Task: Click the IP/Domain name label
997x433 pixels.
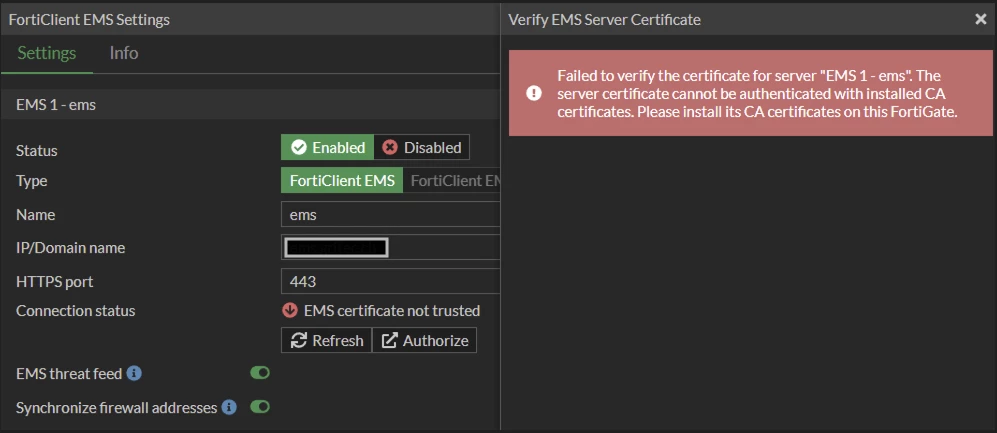Action: point(71,248)
